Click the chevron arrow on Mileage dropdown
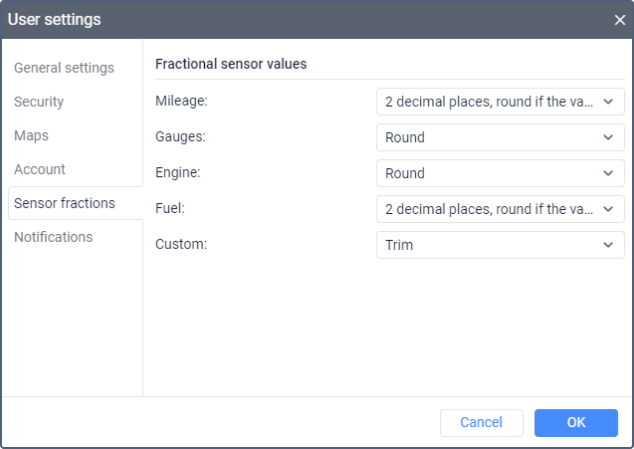Viewport: 634px width, 449px height. click(x=608, y=102)
